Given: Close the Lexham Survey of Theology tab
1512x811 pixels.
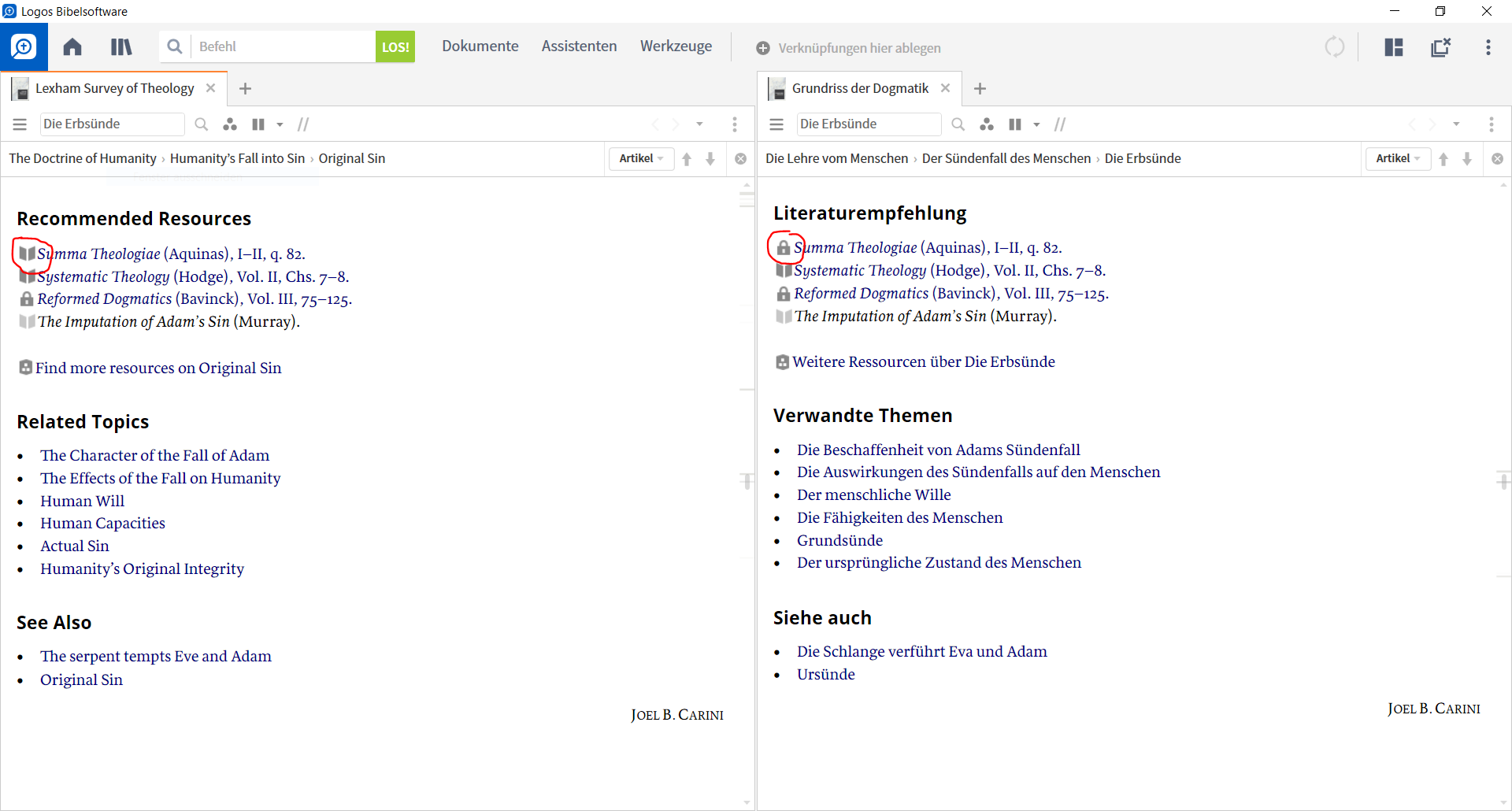Looking at the screenshot, I should pyautogui.click(x=210, y=88).
